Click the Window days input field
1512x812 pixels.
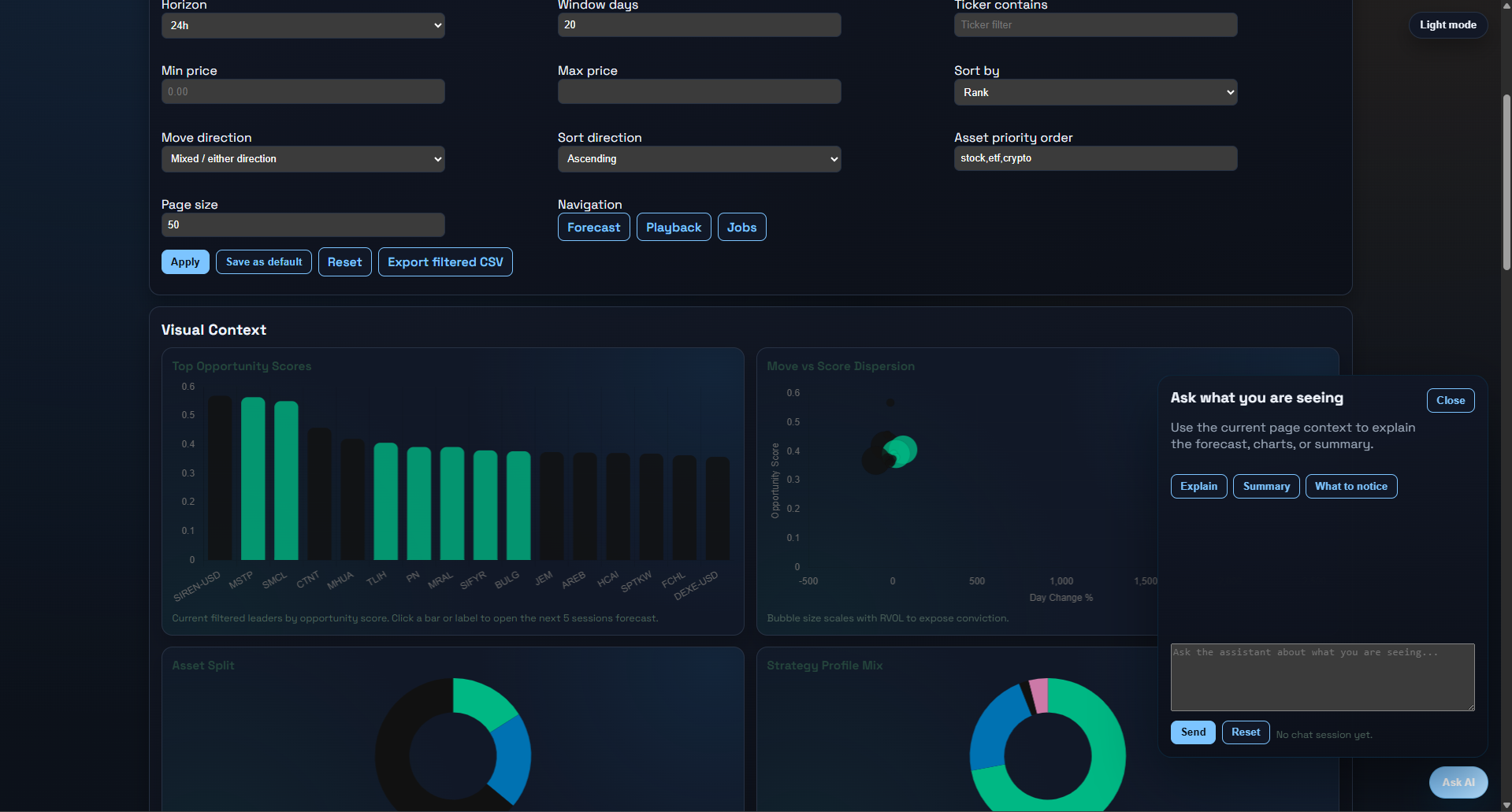pos(699,24)
